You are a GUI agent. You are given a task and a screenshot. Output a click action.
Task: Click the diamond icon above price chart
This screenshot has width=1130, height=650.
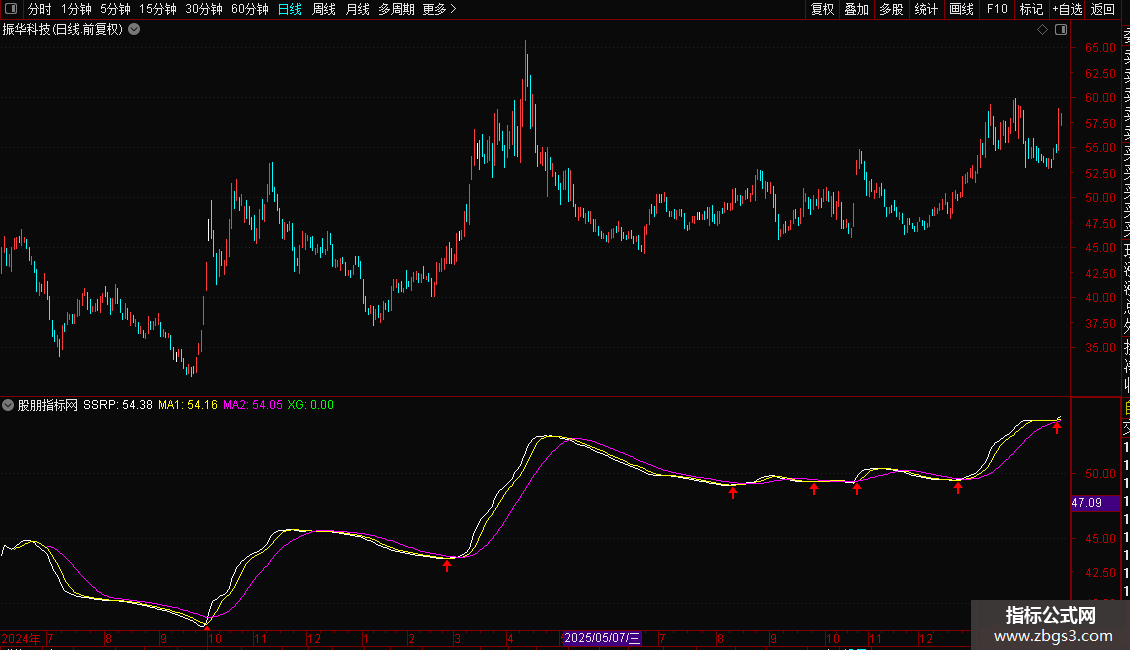pyautogui.click(x=1042, y=30)
